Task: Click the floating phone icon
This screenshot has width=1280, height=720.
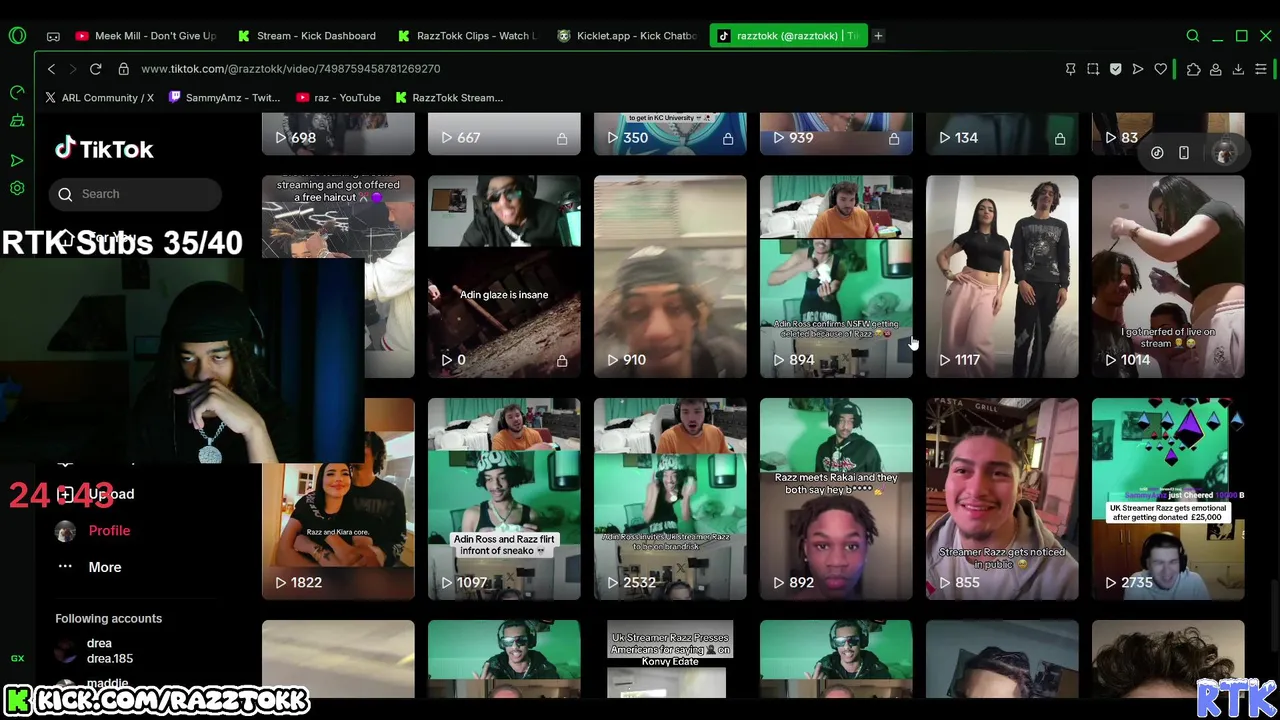Action: click(x=1184, y=153)
